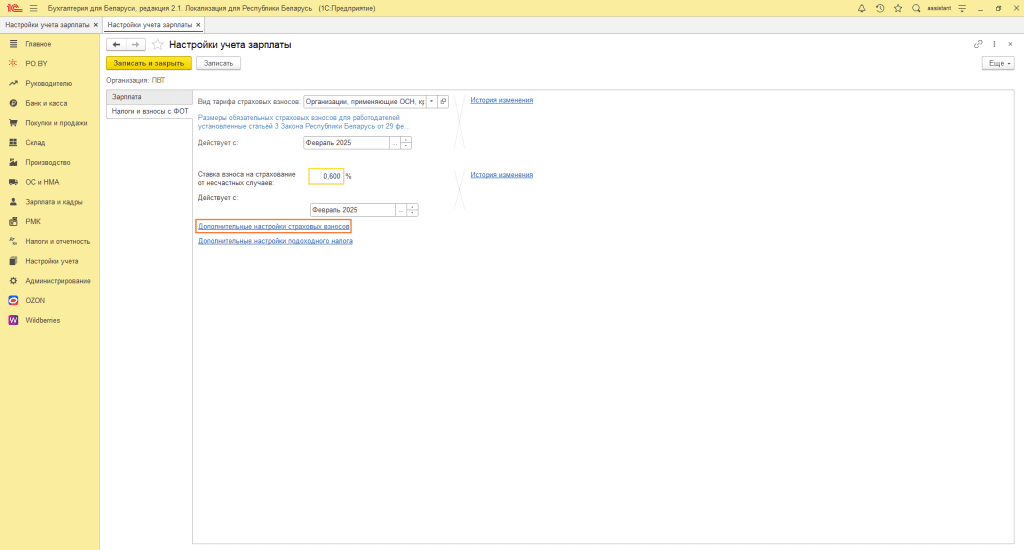Viewport: 1024px width, 550px height.
Task: Open Покупки и продажи section
Action: pos(50,123)
